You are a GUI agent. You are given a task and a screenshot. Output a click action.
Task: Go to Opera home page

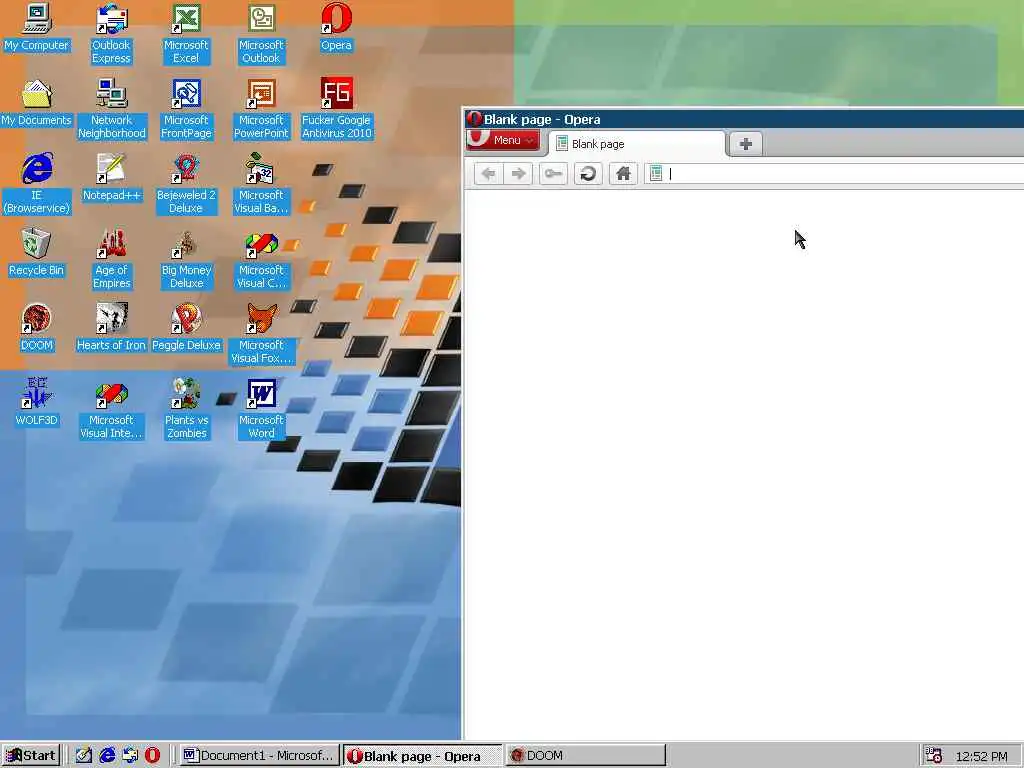pyautogui.click(x=623, y=174)
